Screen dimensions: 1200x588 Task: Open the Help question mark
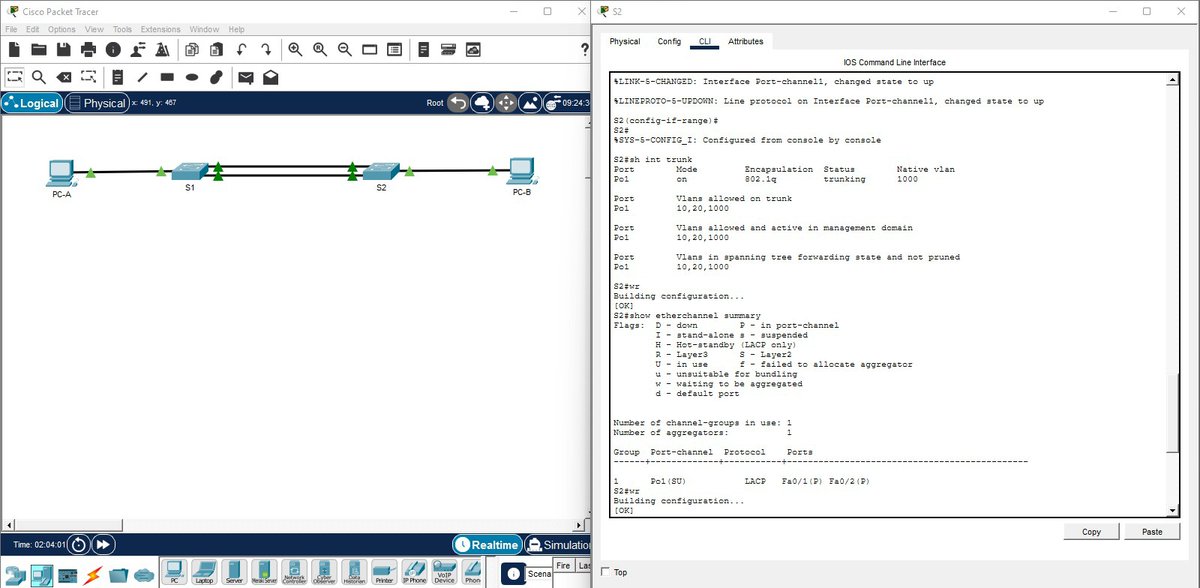(x=584, y=49)
